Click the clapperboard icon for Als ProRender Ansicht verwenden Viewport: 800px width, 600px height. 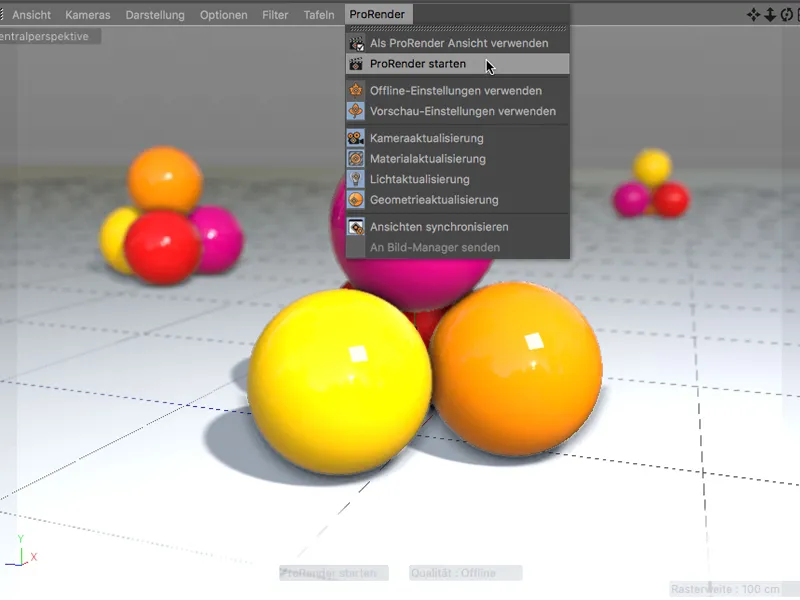click(356, 43)
